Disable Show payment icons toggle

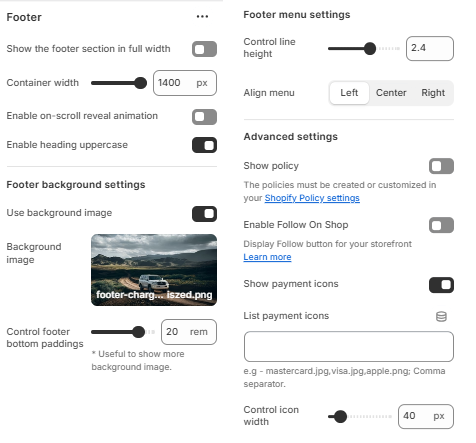[x=441, y=285]
